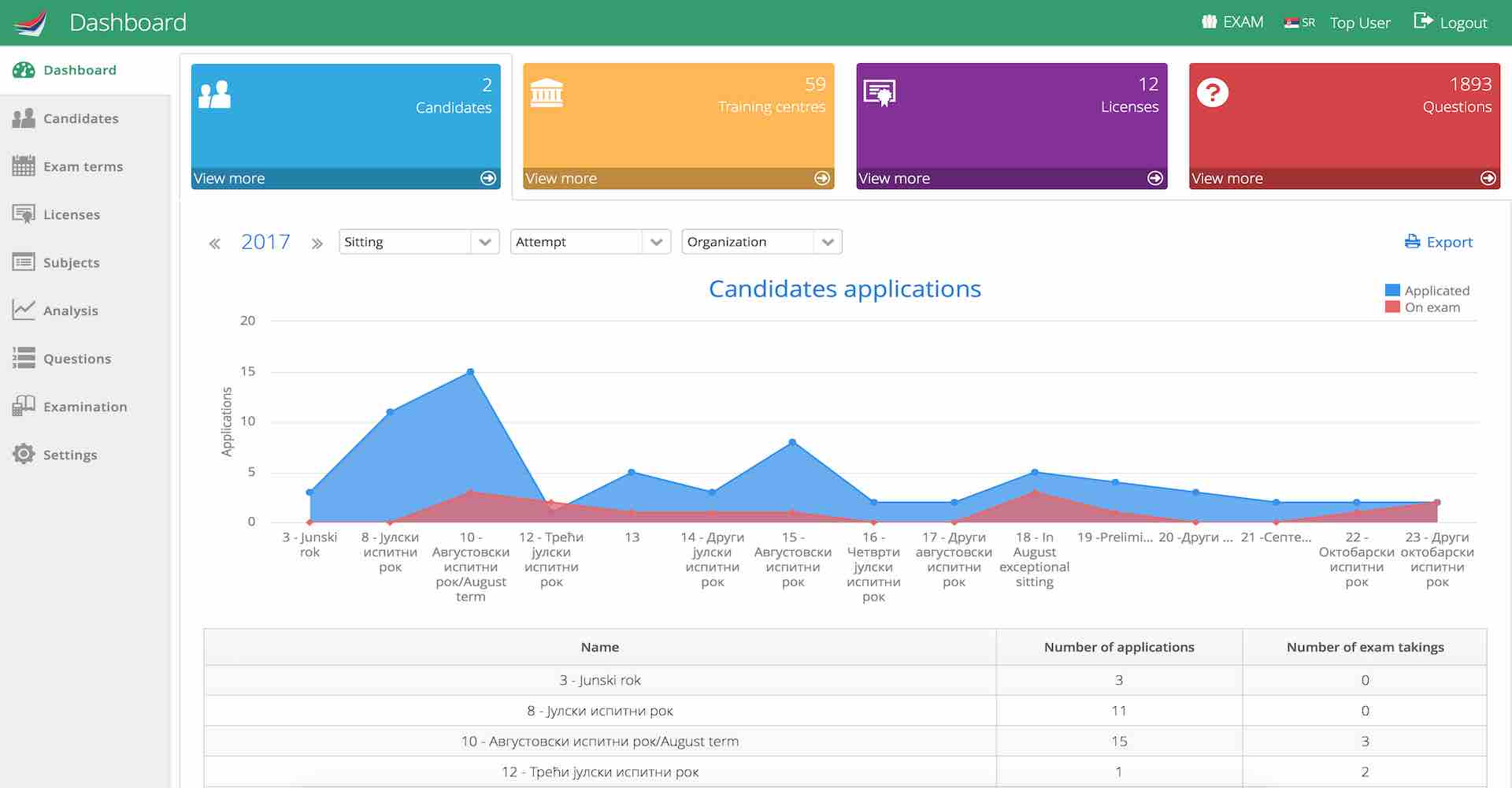
Task: Go to previous year with left chevrons
Action: pyautogui.click(x=214, y=243)
